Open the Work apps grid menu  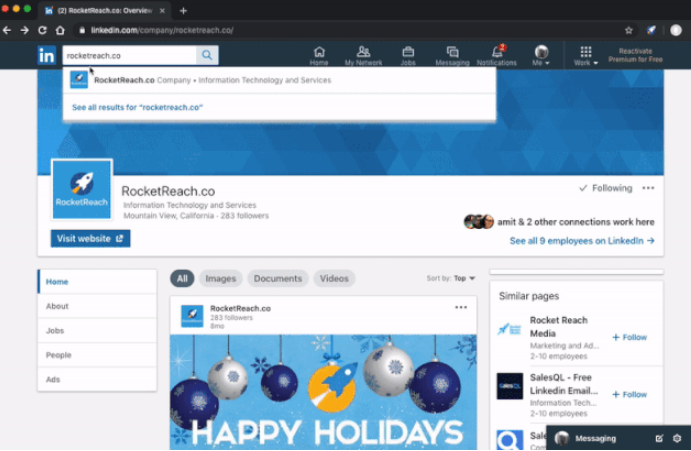pos(586,56)
